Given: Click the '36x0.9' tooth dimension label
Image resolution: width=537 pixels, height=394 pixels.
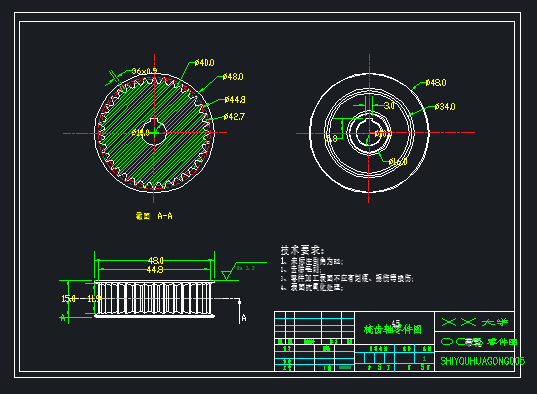Looking at the screenshot, I should click(x=145, y=71).
